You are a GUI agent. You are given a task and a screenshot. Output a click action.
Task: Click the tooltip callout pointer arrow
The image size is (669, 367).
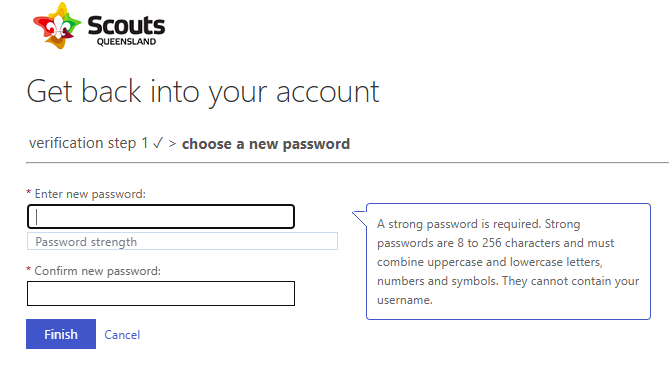pos(359,218)
